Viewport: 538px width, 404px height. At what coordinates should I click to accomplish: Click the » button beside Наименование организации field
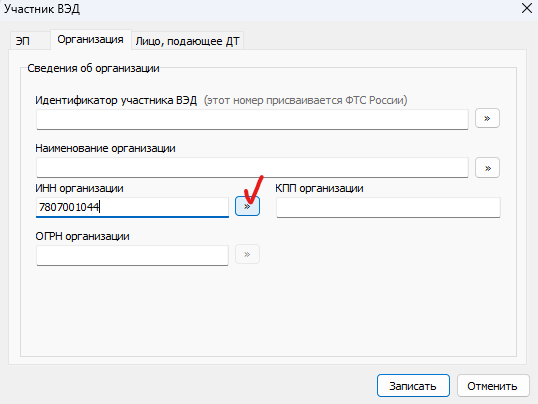(x=487, y=168)
